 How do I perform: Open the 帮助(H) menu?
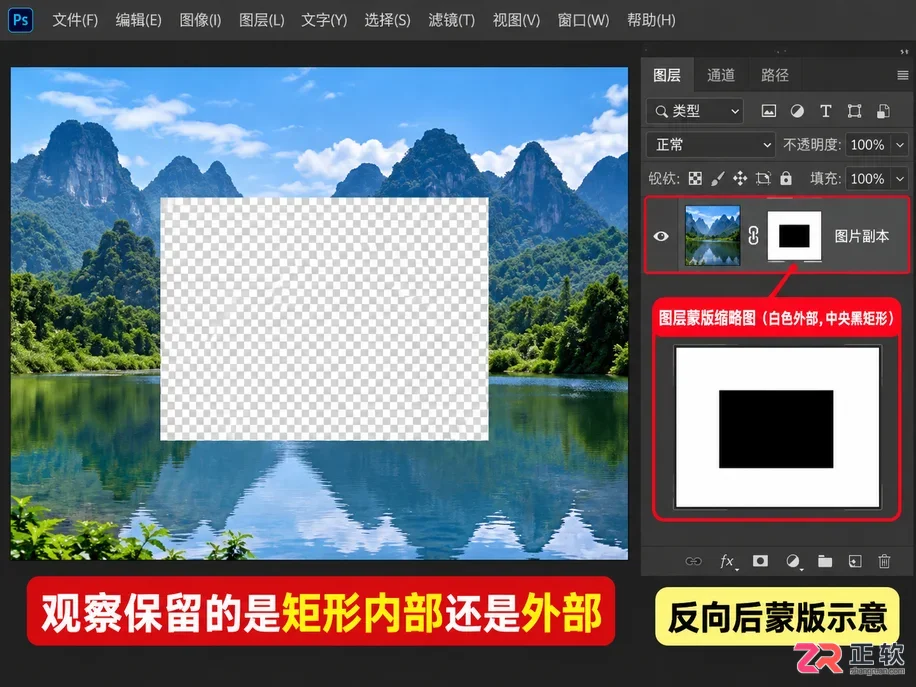click(x=651, y=20)
